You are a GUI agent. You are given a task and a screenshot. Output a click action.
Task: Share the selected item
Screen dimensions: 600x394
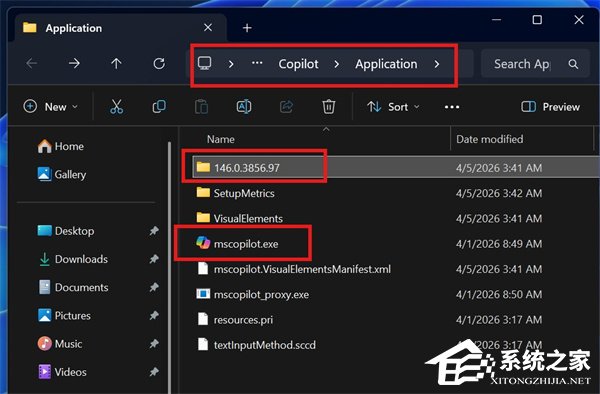point(286,107)
